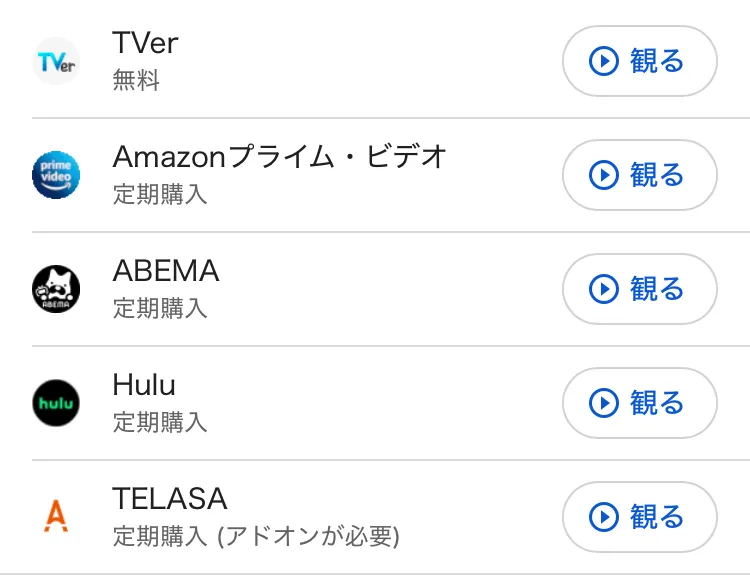This screenshot has width=750, height=582.
Task: Click the 無料 label under TVer
Action: coord(136,81)
